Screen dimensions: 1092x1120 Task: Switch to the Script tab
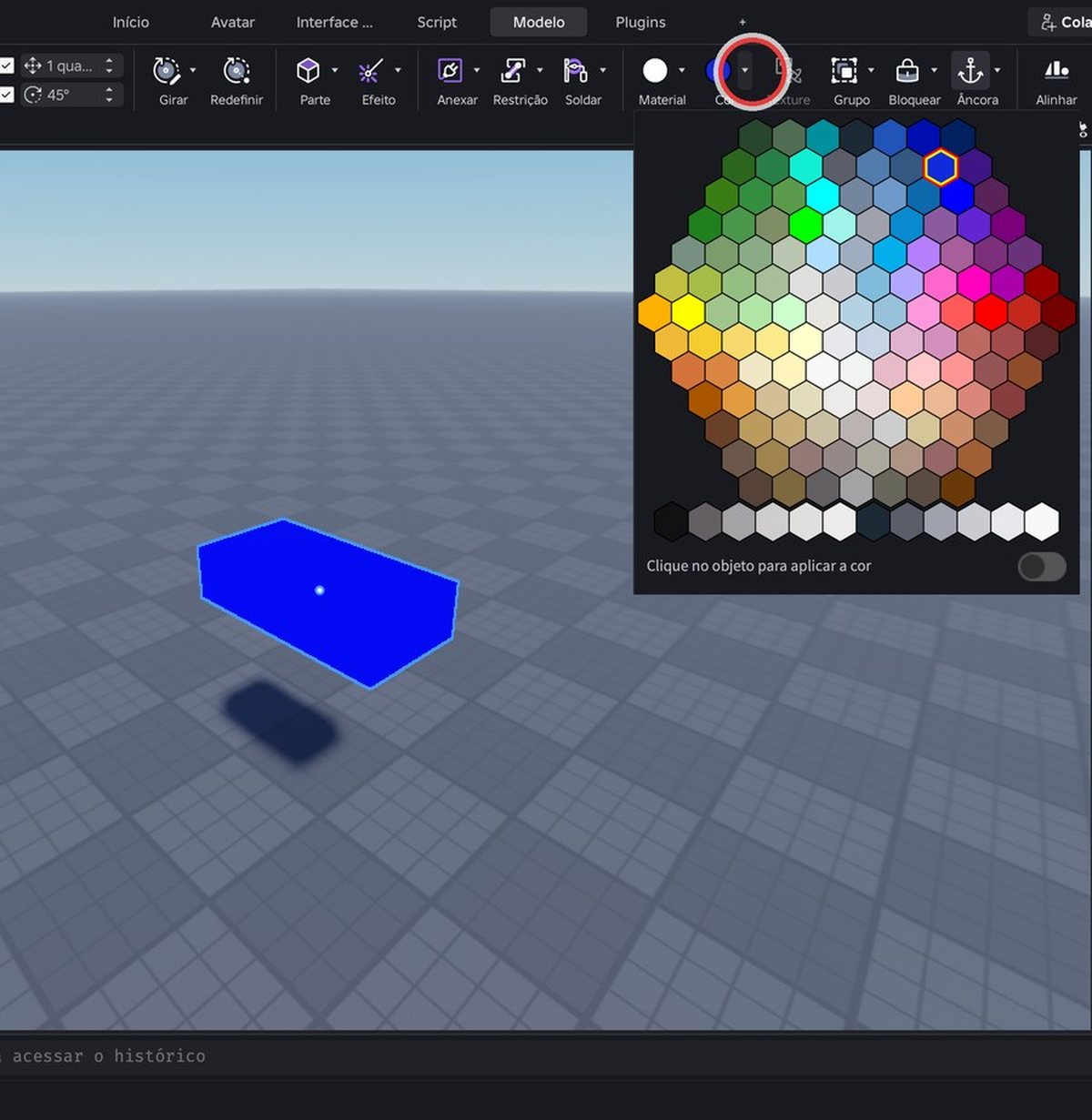click(437, 22)
